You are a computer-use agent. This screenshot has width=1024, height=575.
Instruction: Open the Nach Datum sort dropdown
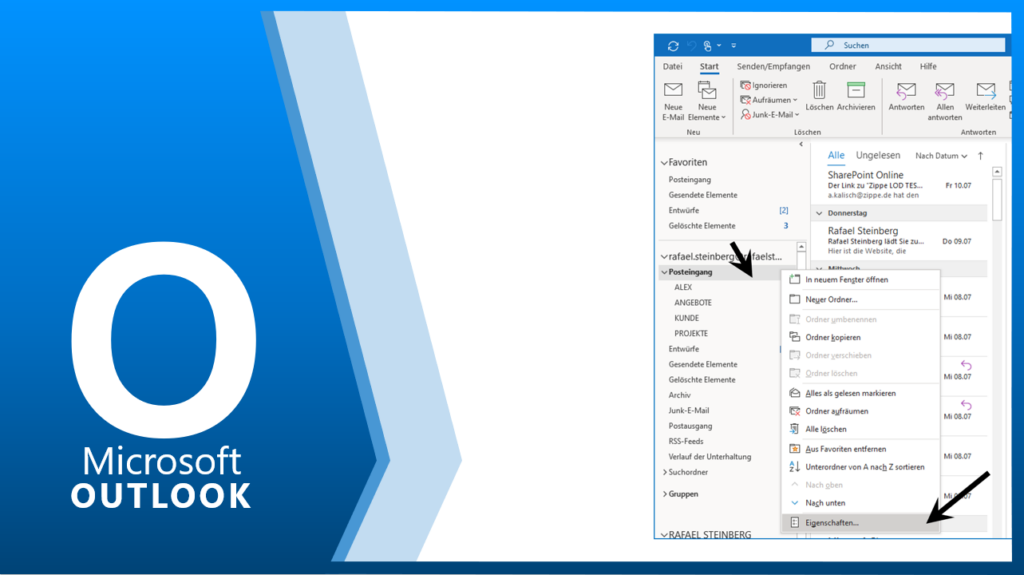coord(941,156)
